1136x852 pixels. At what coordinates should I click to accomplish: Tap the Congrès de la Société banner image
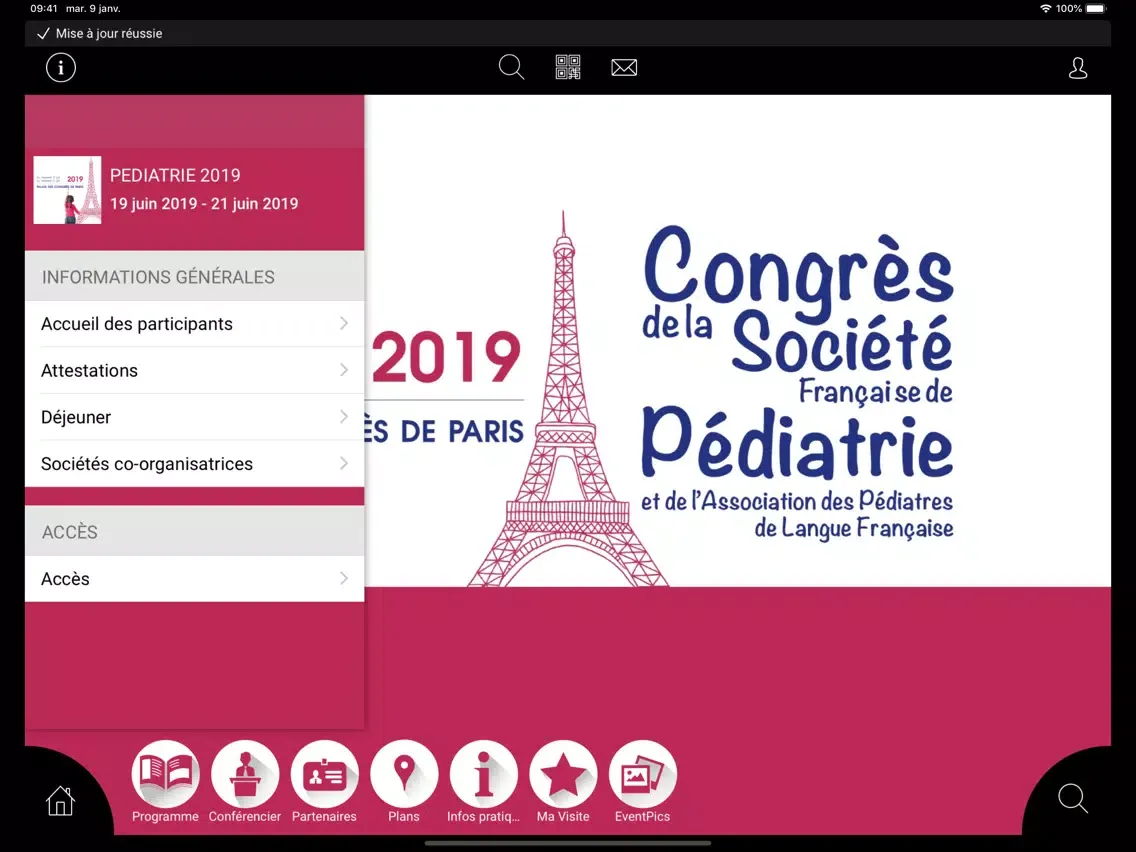point(738,341)
